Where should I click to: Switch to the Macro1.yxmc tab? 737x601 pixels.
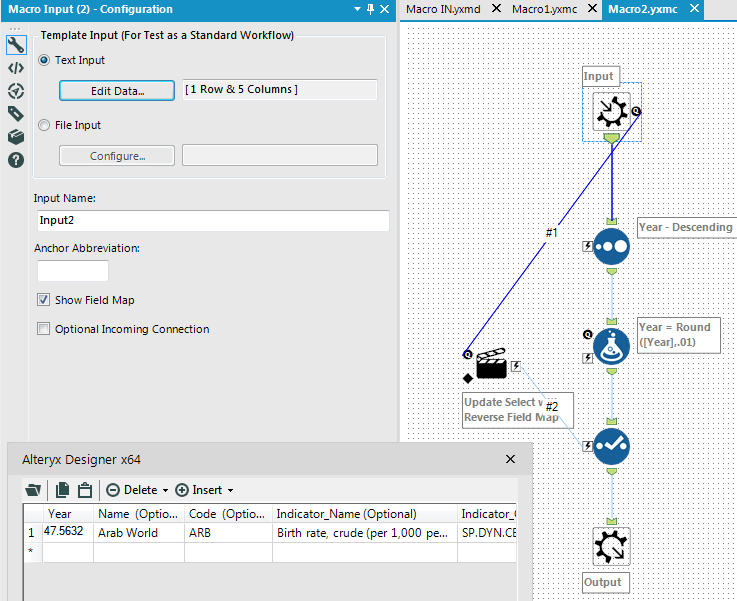point(544,9)
